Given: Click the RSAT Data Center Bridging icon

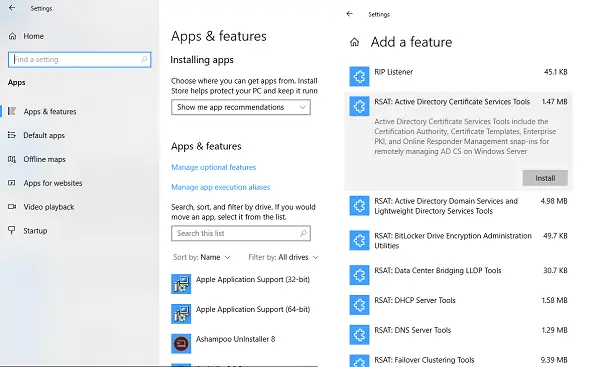Looking at the screenshot, I should tap(359, 275).
